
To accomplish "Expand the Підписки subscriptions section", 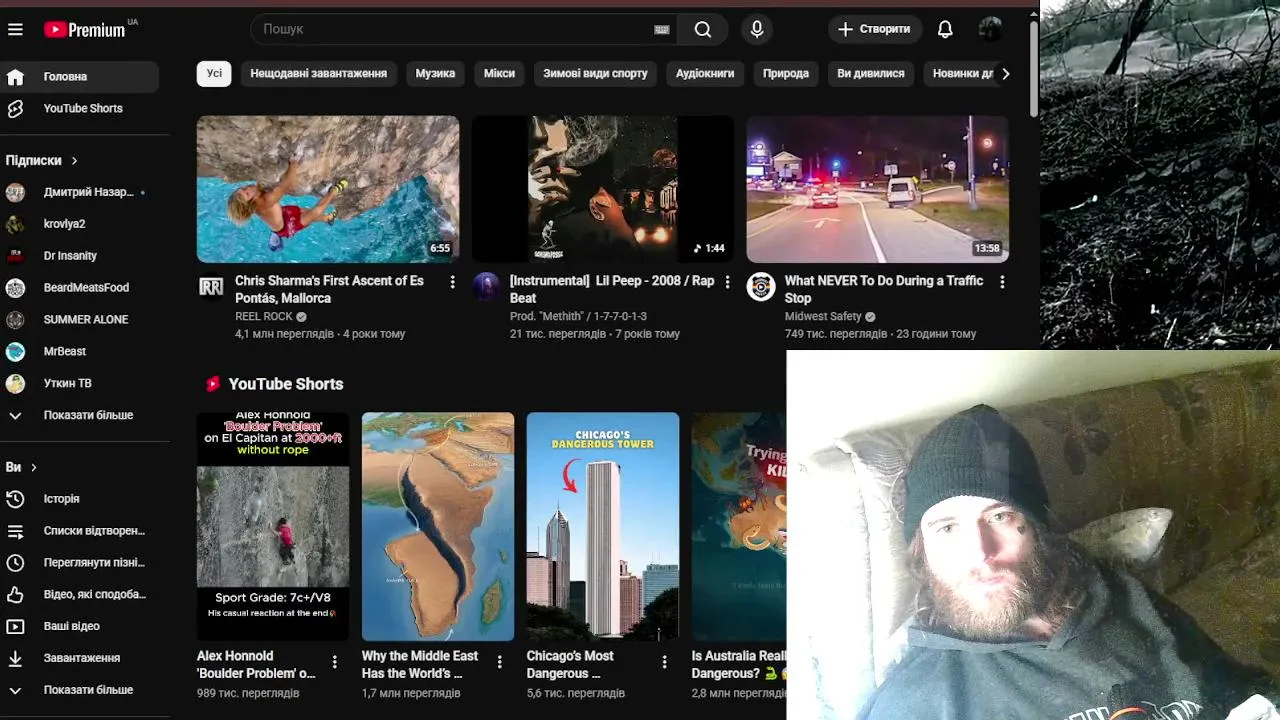I will 42,160.
